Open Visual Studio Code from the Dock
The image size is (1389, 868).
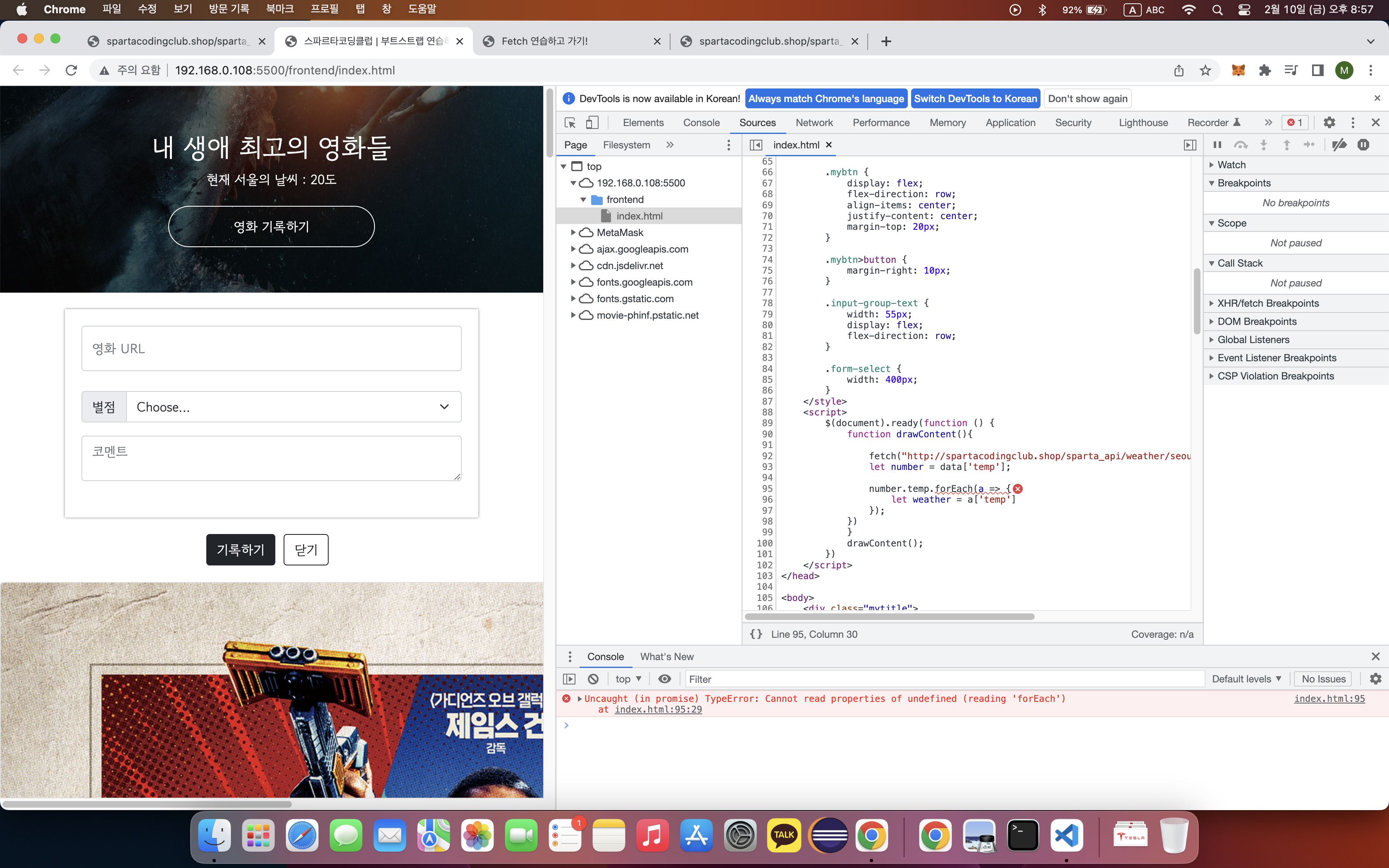(1067, 835)
